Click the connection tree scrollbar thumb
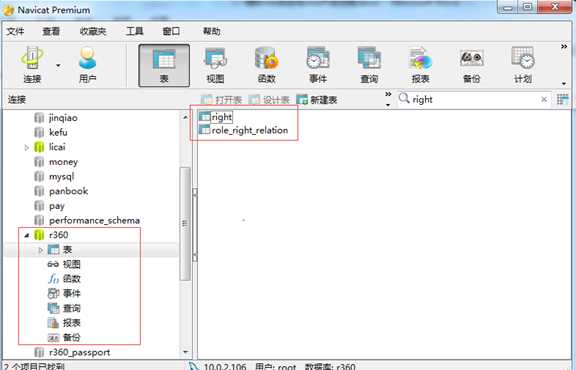The width and height of the screenshot is (576, 370). click(x=186, y=224)
